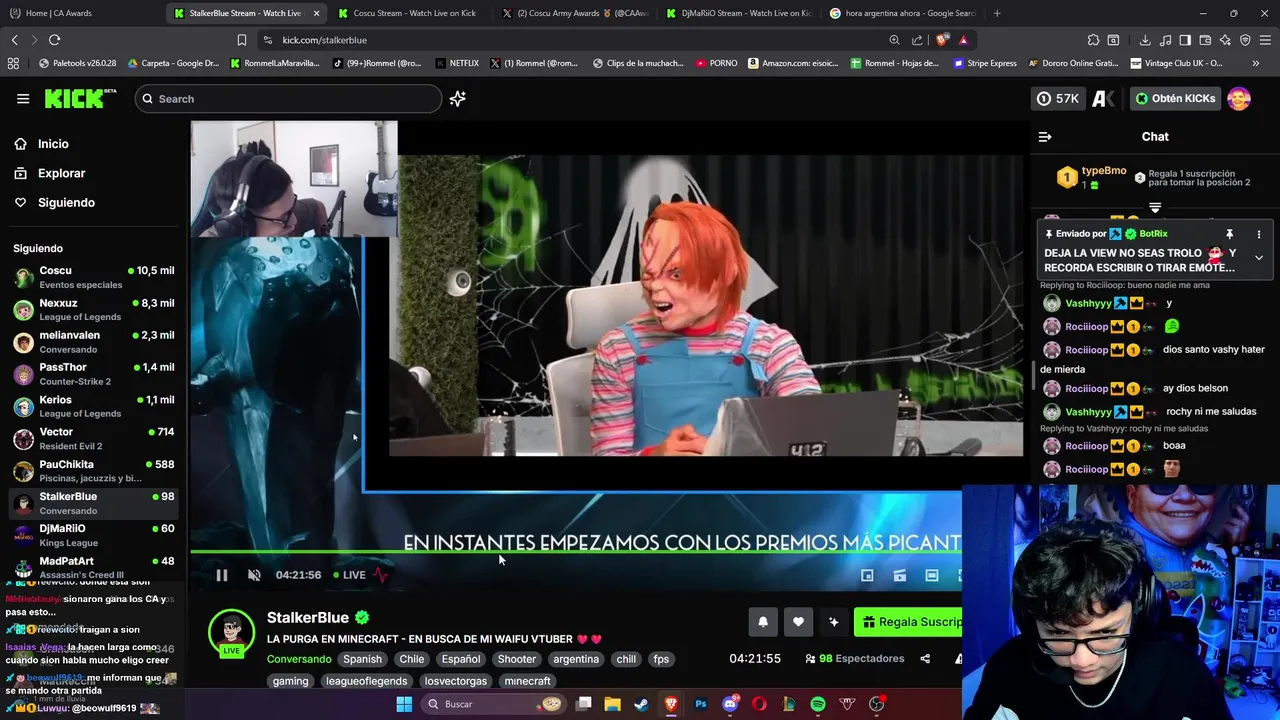Open Vector channel in sidebar
The width and height of the screenshot is (1280, 720).
coord(95,438)
